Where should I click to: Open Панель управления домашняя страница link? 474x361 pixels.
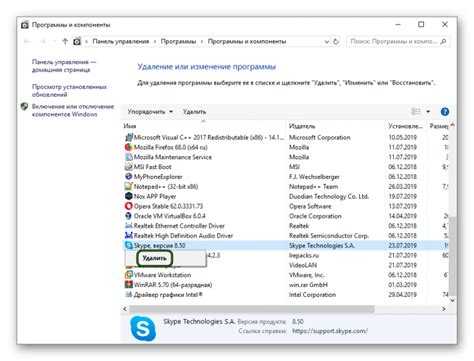[x=64, y=66]
